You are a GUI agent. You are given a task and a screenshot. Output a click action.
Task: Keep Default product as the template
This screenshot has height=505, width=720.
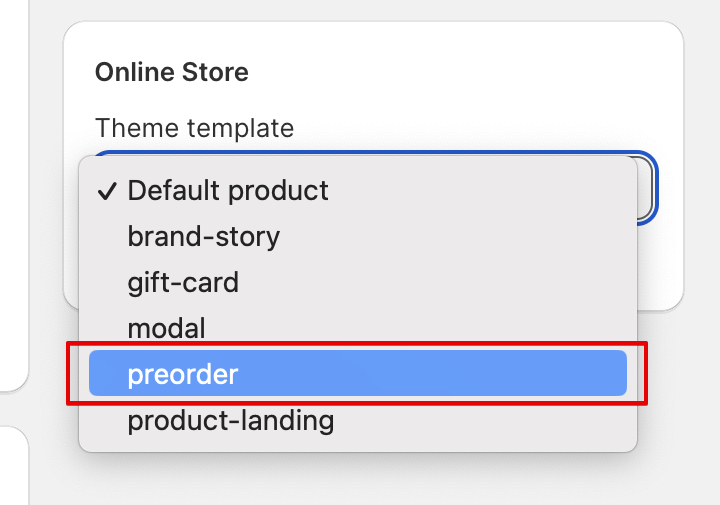pyautogui.click(x=228, y=190)
